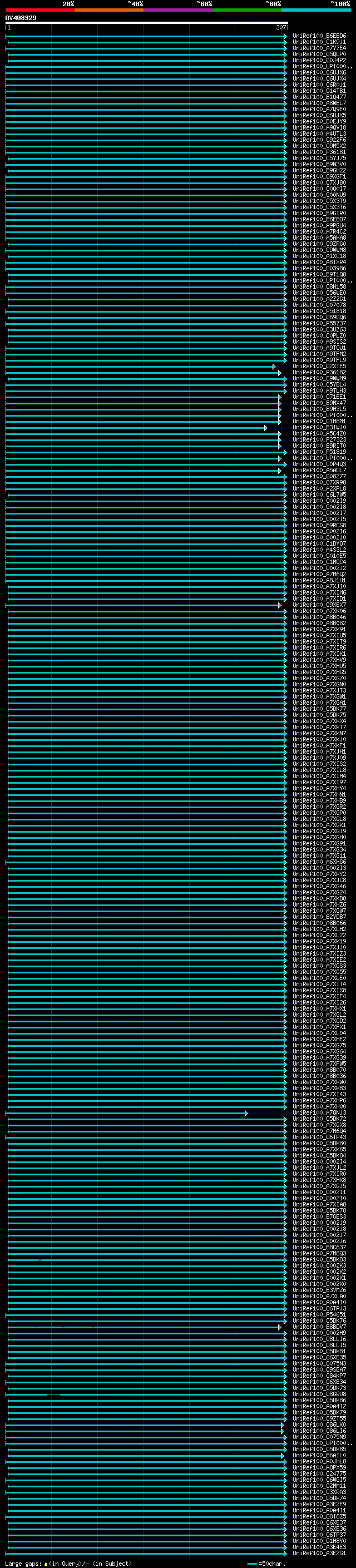The image size is (356, 1568).
Task: Select hit label UniRef100_A9PGU4
Action: tap(319, 225)
